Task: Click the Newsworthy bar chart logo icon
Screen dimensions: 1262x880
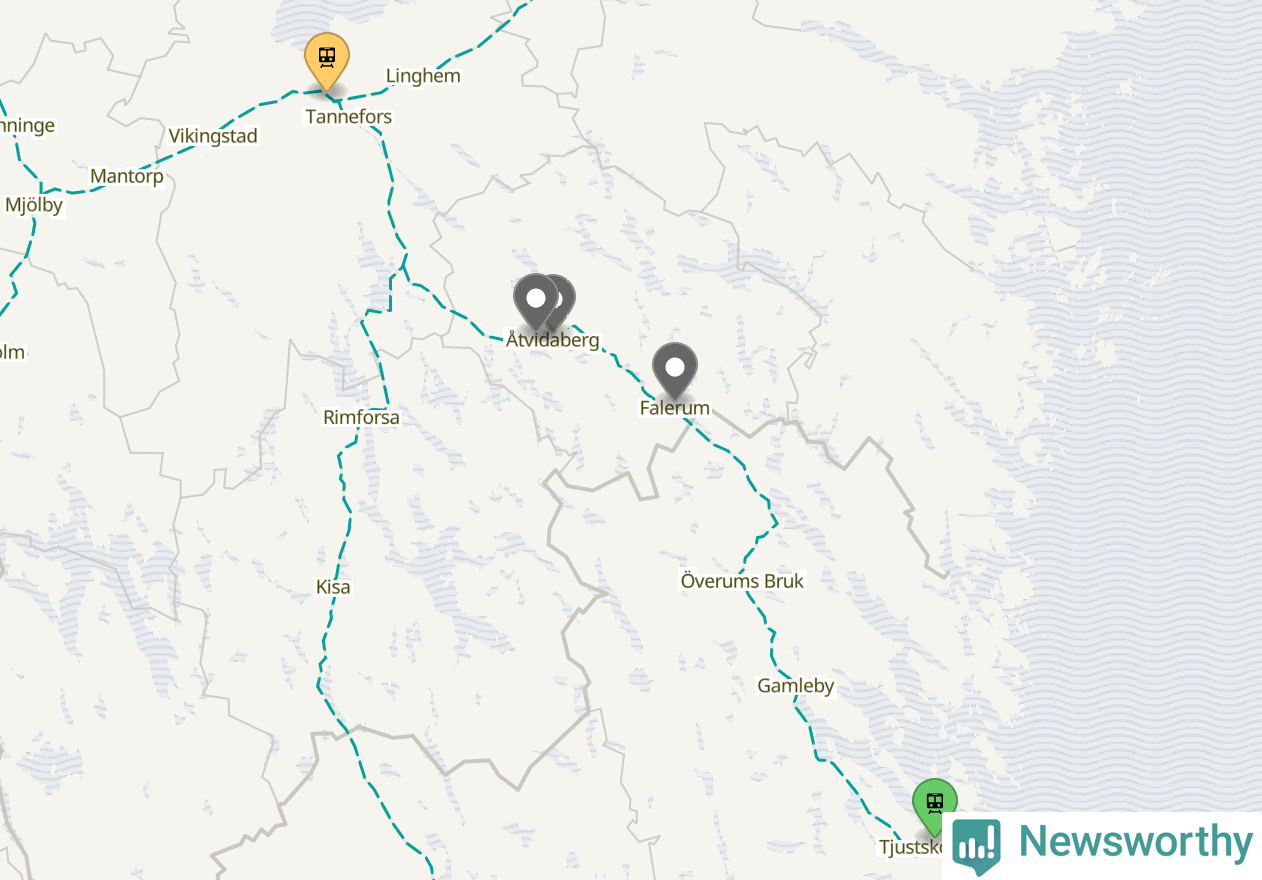Action: coord(976,844)
